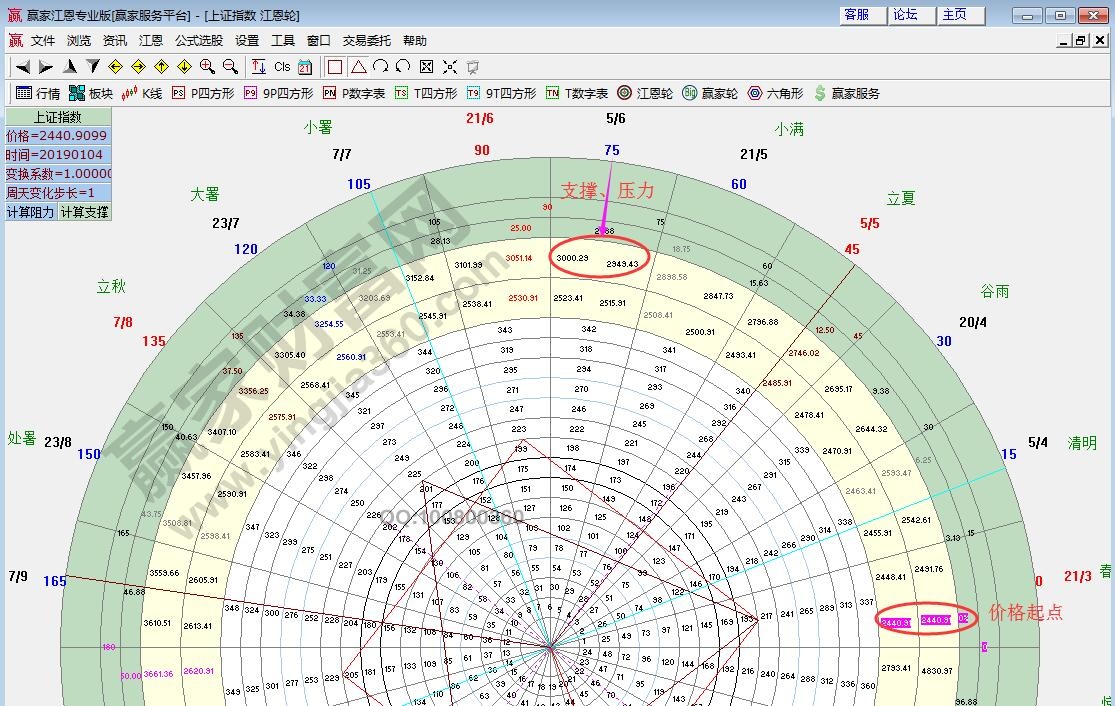1115x706 pixels.
Task: Click the calendar date icon
Action: coord(305,67)
